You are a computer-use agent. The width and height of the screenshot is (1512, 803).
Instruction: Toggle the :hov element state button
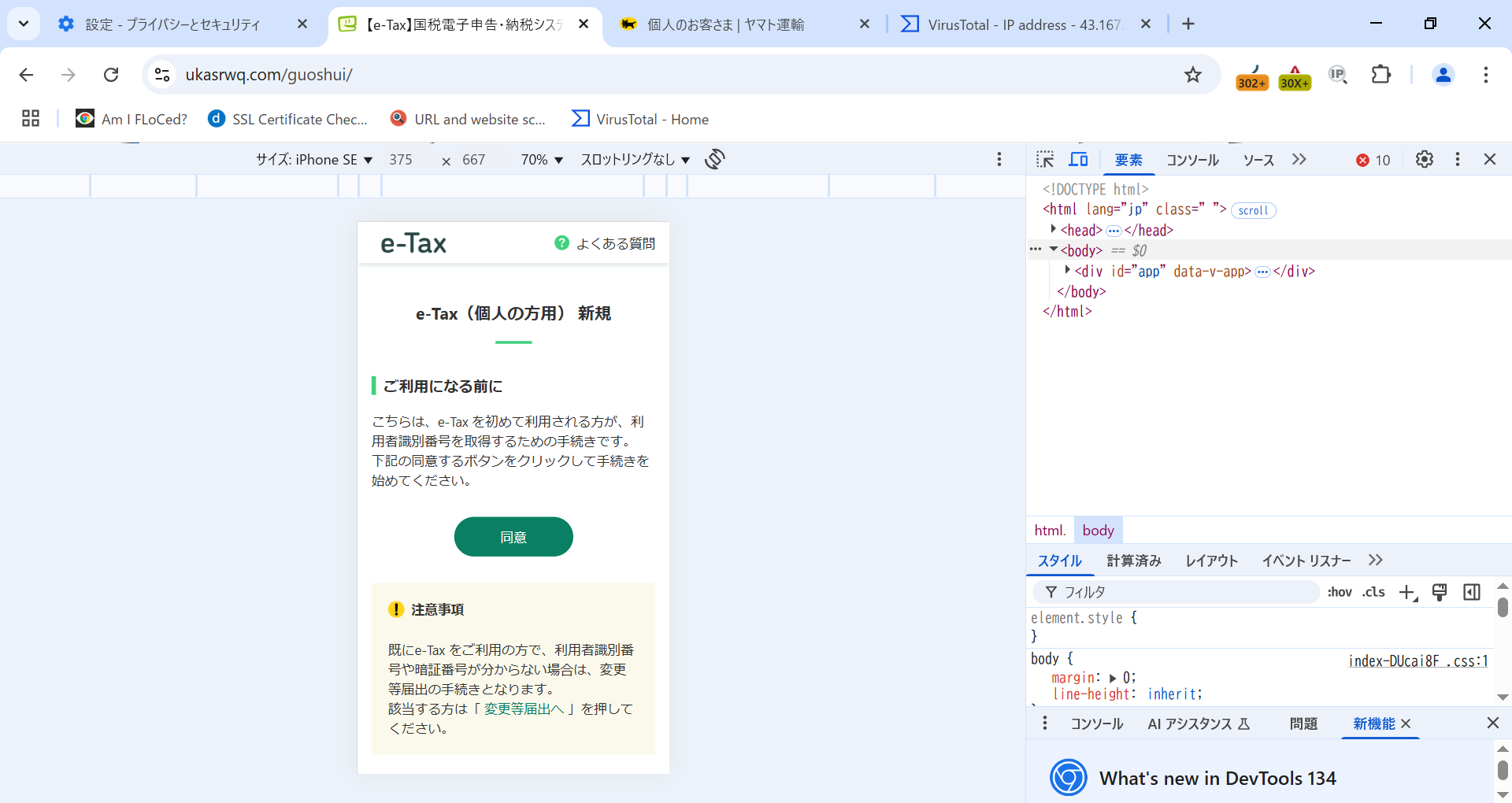click(1340, 592)
